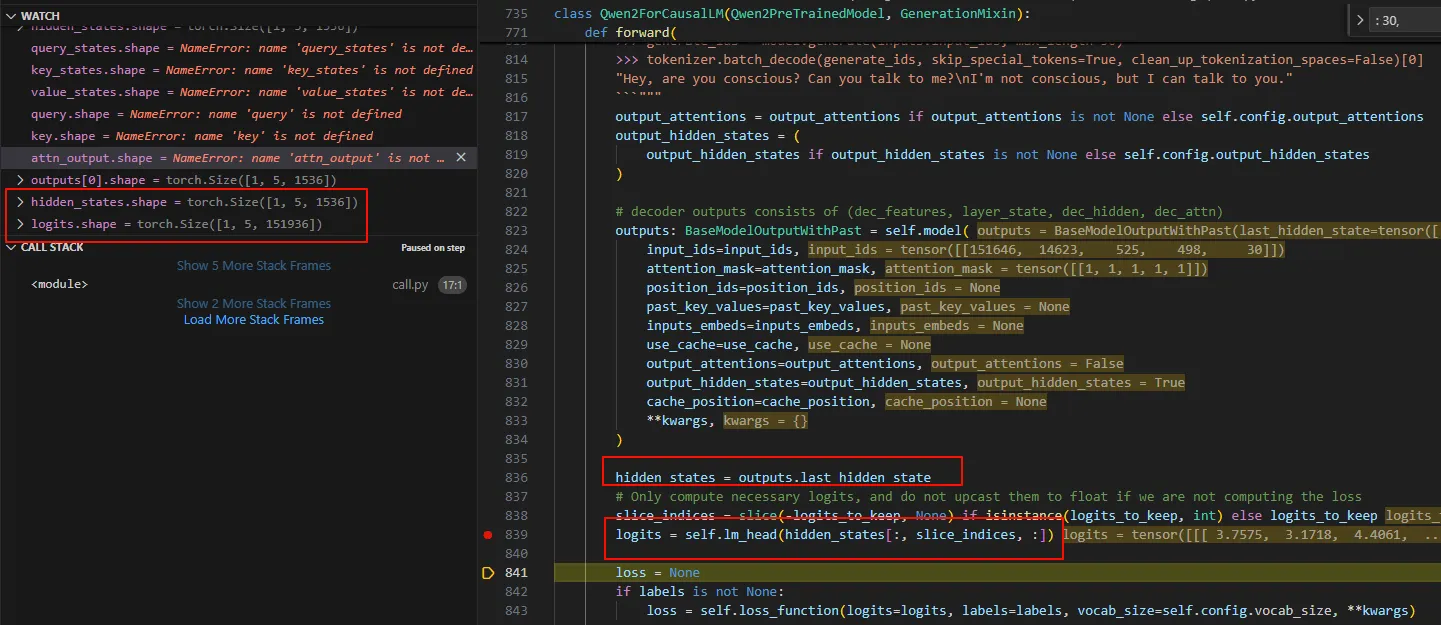Expand the fully visible hidden_states.shape watch entry

[x=20, y=202]
